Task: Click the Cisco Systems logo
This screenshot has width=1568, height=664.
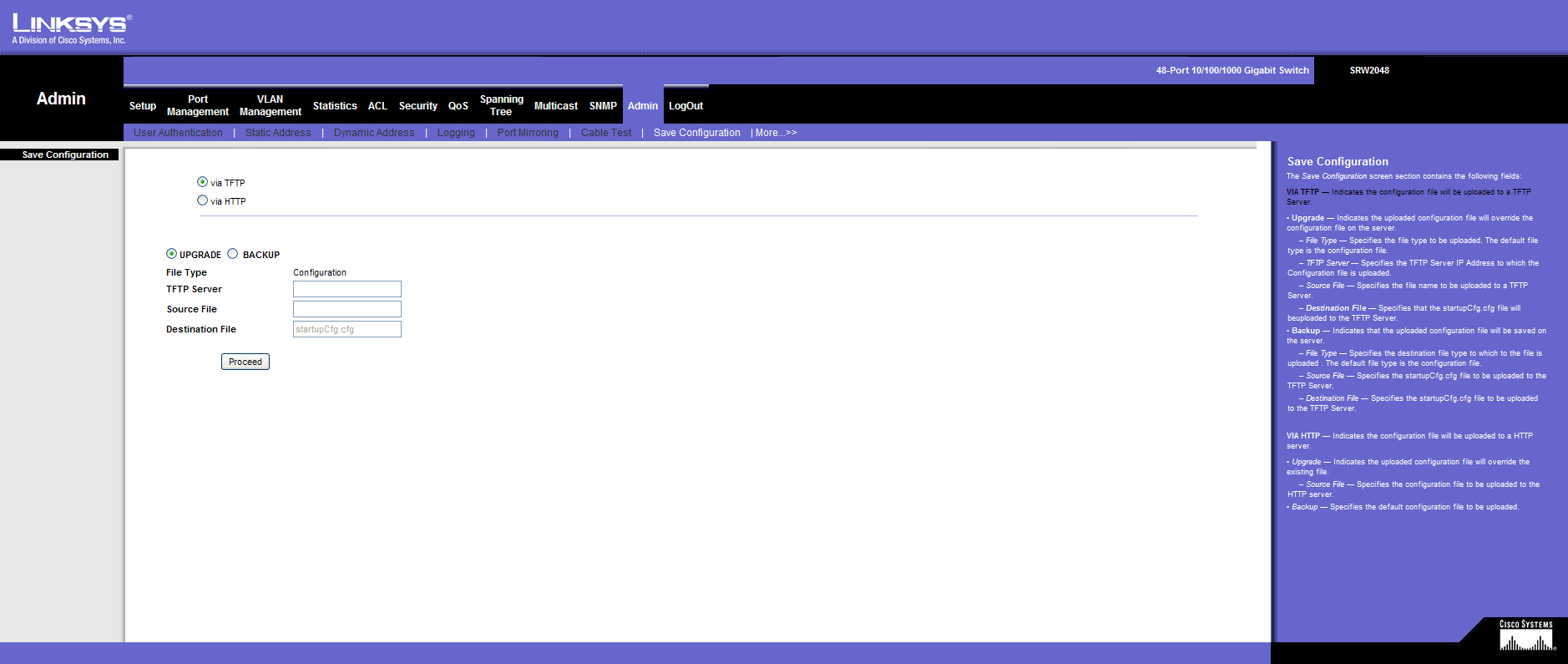Action: [x=1525, y=636]
